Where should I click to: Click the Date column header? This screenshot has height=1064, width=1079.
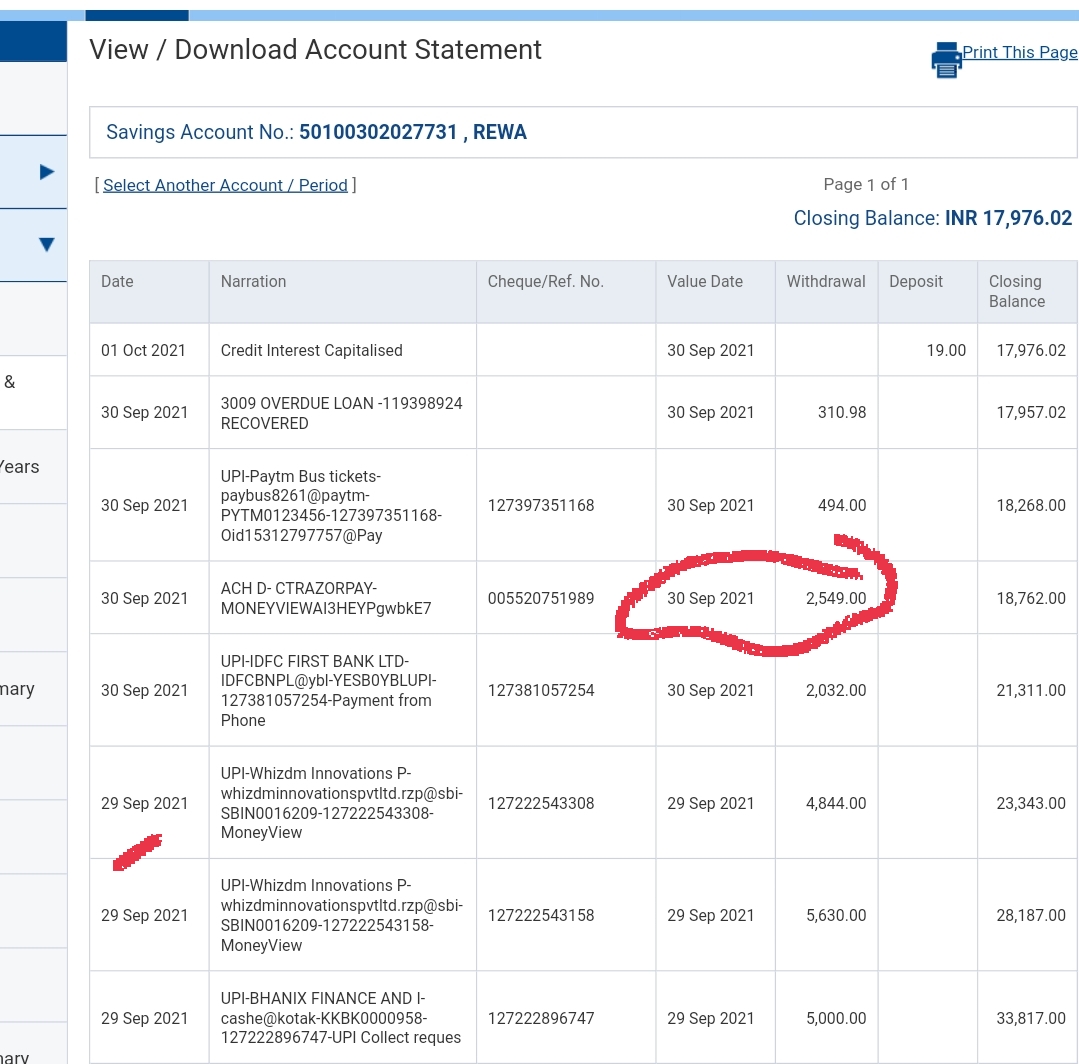(117, 282)
